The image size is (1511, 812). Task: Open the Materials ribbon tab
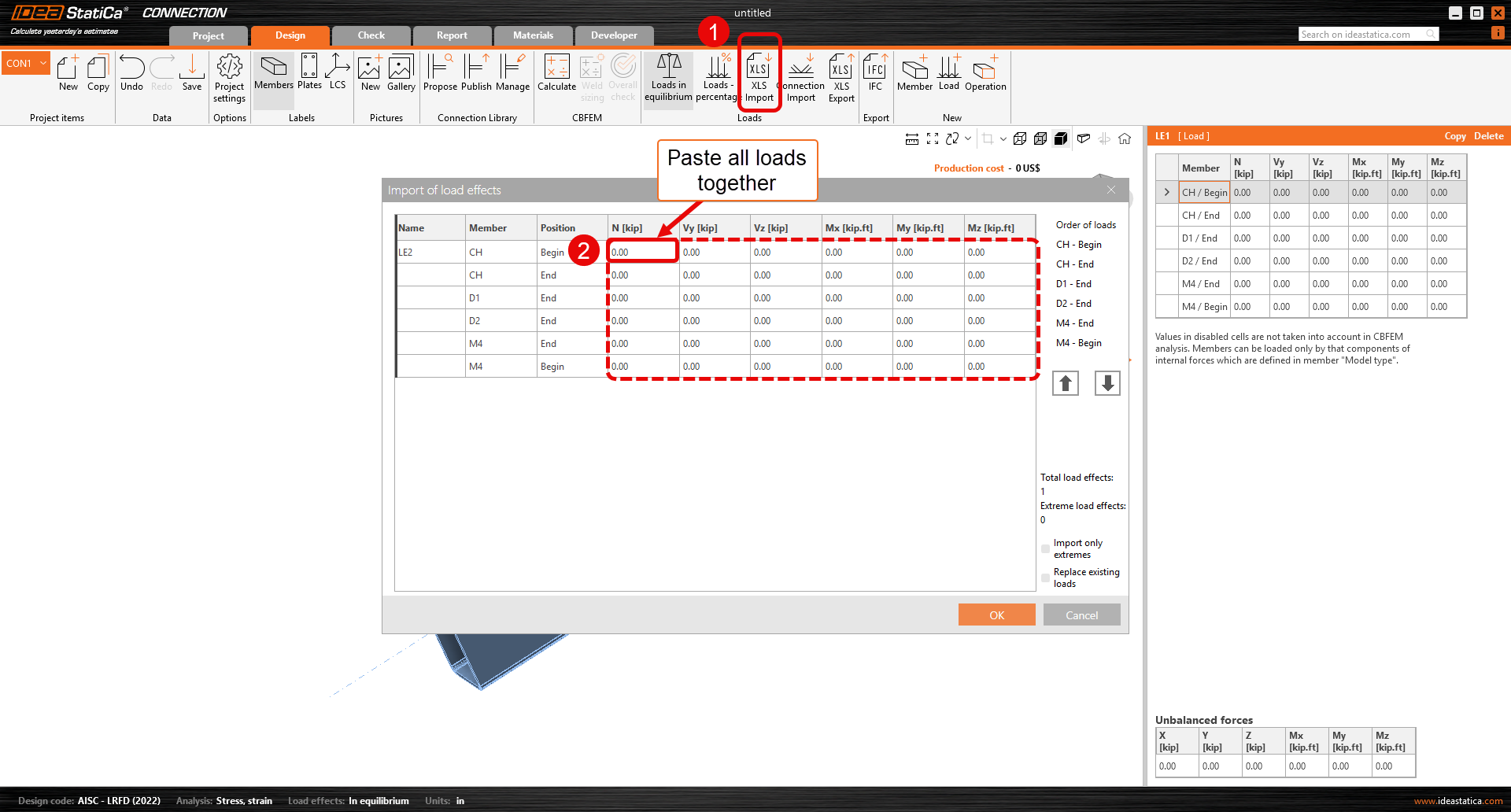[533, 35]
